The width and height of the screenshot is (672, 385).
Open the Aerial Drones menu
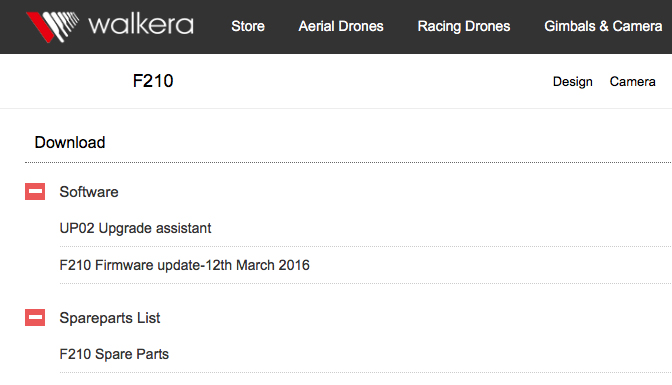pyautogui.click(x=341, y=26)
